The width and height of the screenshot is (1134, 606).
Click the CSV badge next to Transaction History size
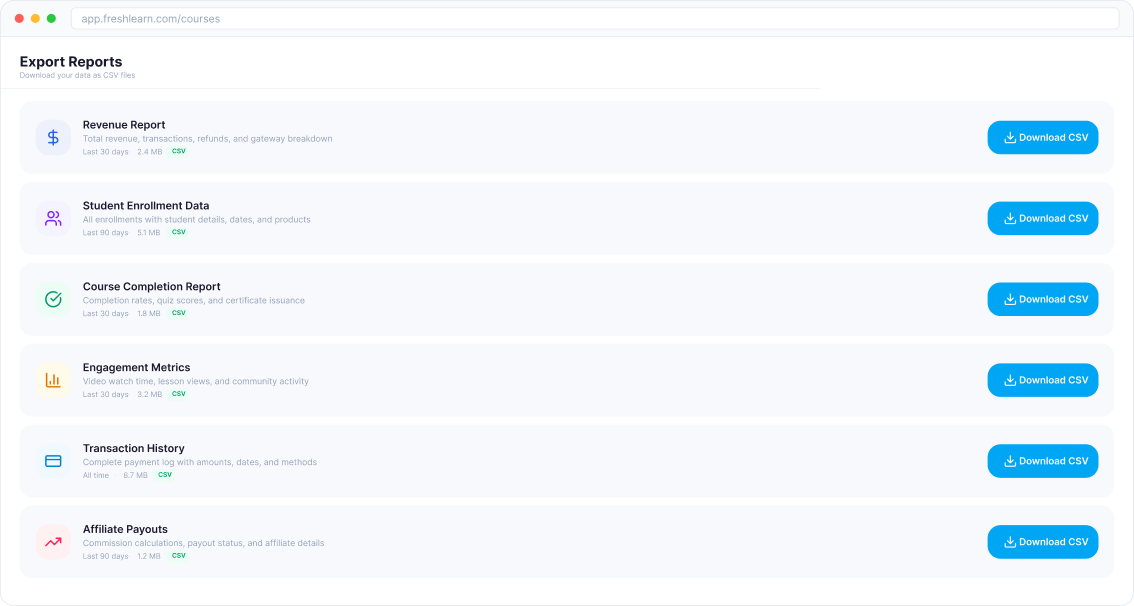coord(165,475)
